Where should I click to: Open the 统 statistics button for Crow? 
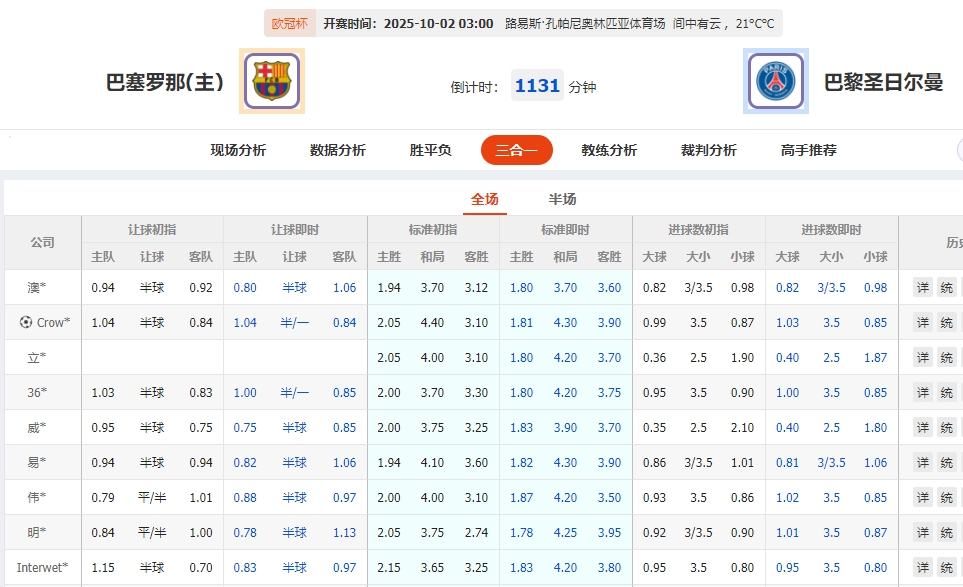click(x=946, y=322)
